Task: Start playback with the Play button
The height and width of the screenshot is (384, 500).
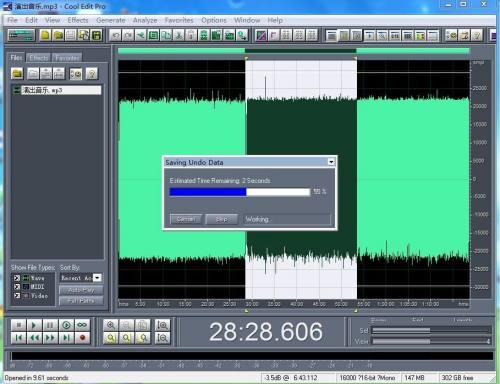Action: tap(34, 325)
